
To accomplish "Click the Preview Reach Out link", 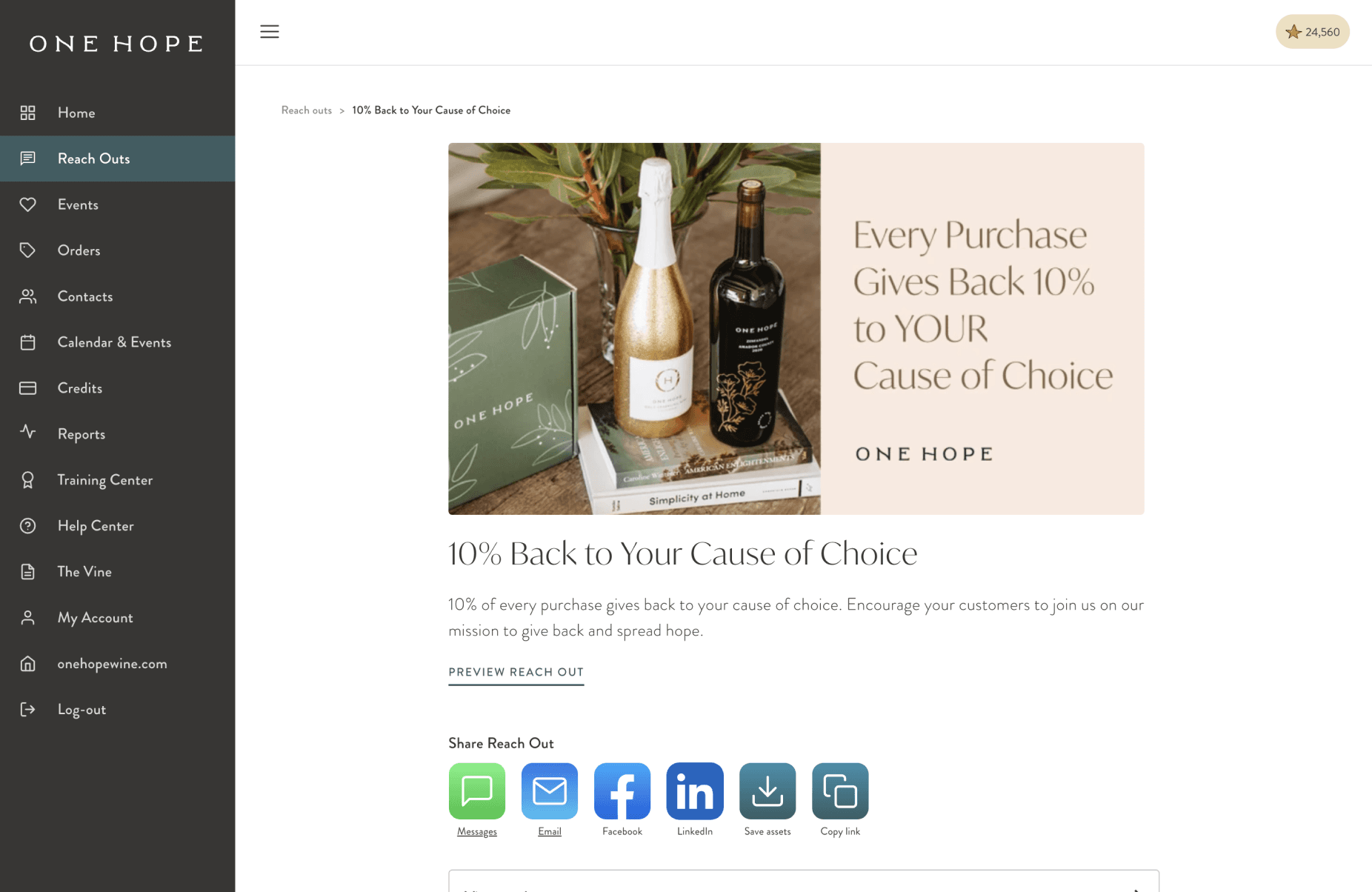I will coord(516,672).
